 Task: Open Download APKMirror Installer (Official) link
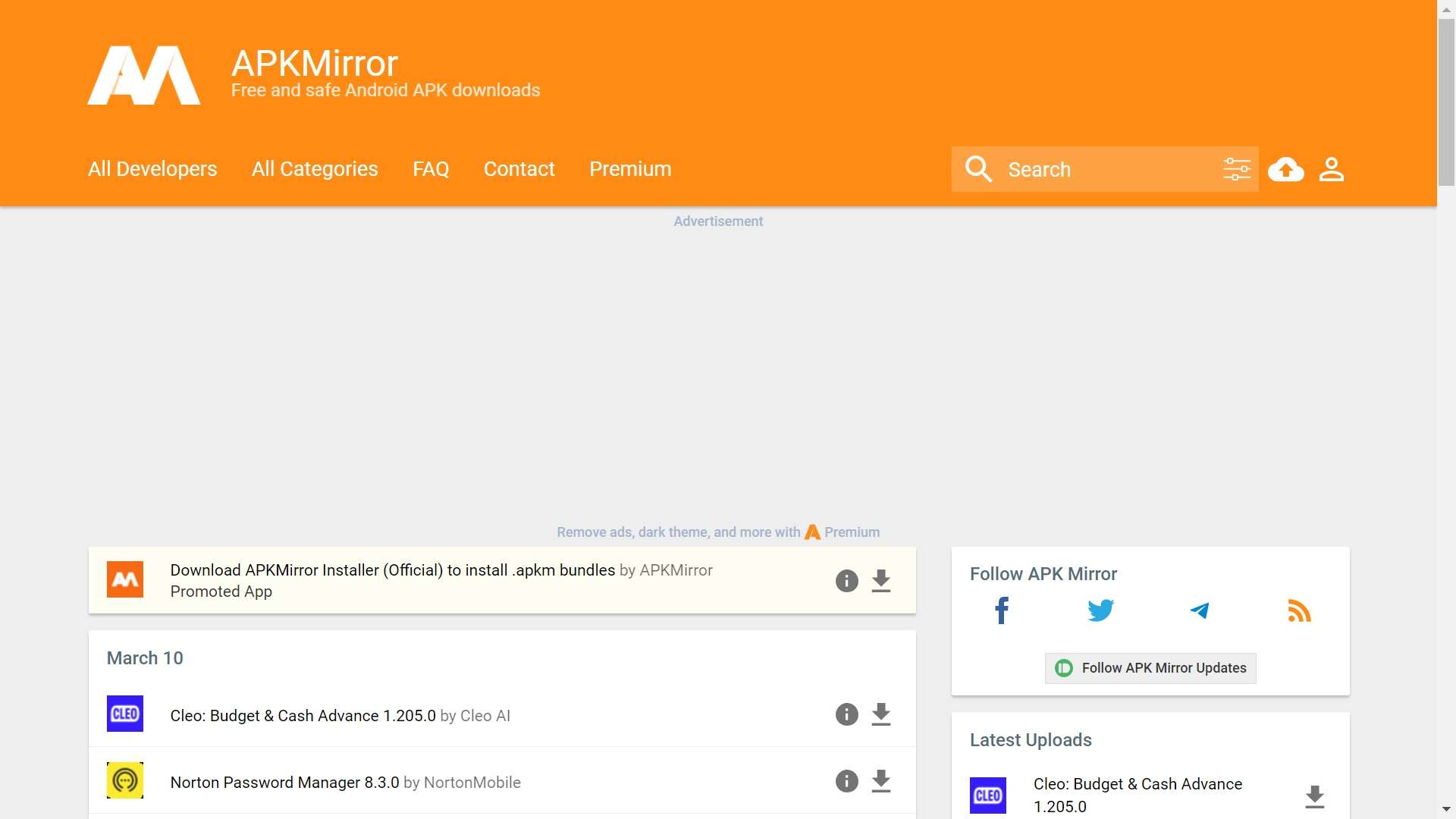(393, 570)
